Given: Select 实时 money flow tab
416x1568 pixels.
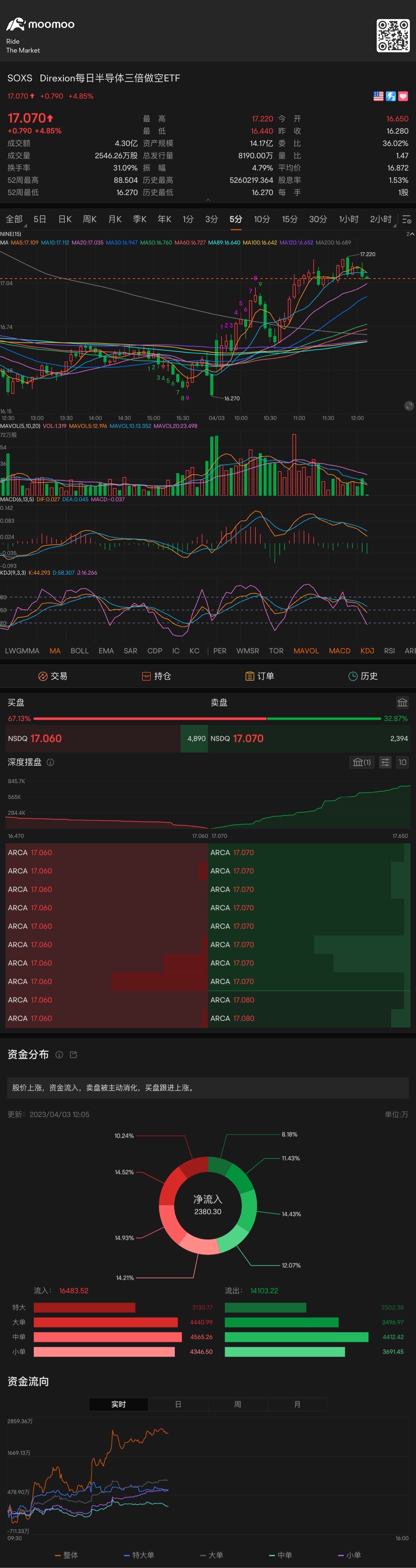Looking at the screenshot, I should [x=119, y=1404].
